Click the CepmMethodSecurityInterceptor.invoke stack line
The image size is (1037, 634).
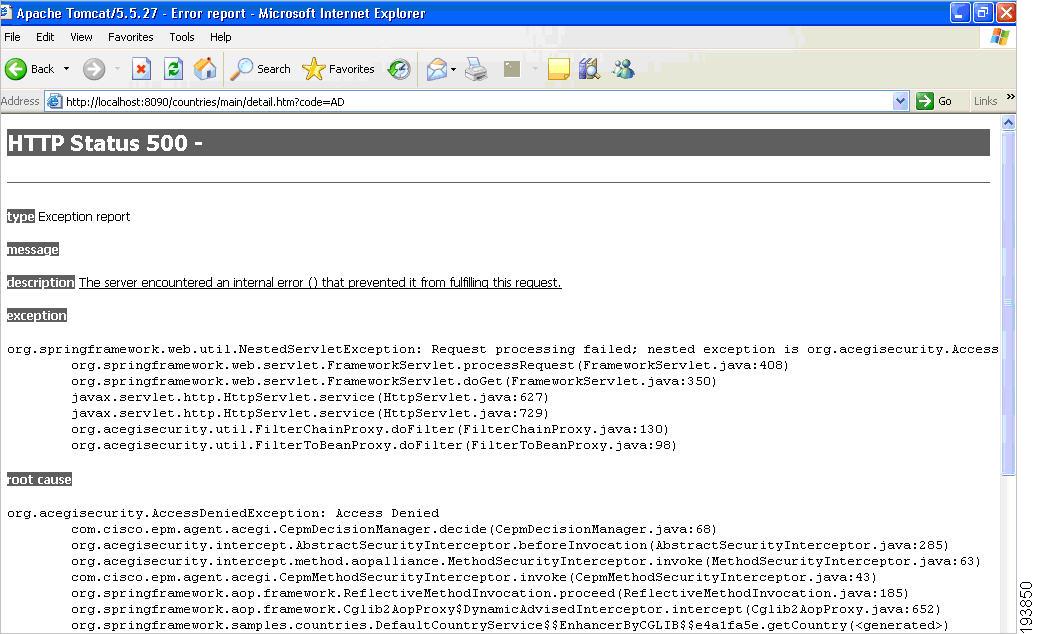tap(474, 577)
